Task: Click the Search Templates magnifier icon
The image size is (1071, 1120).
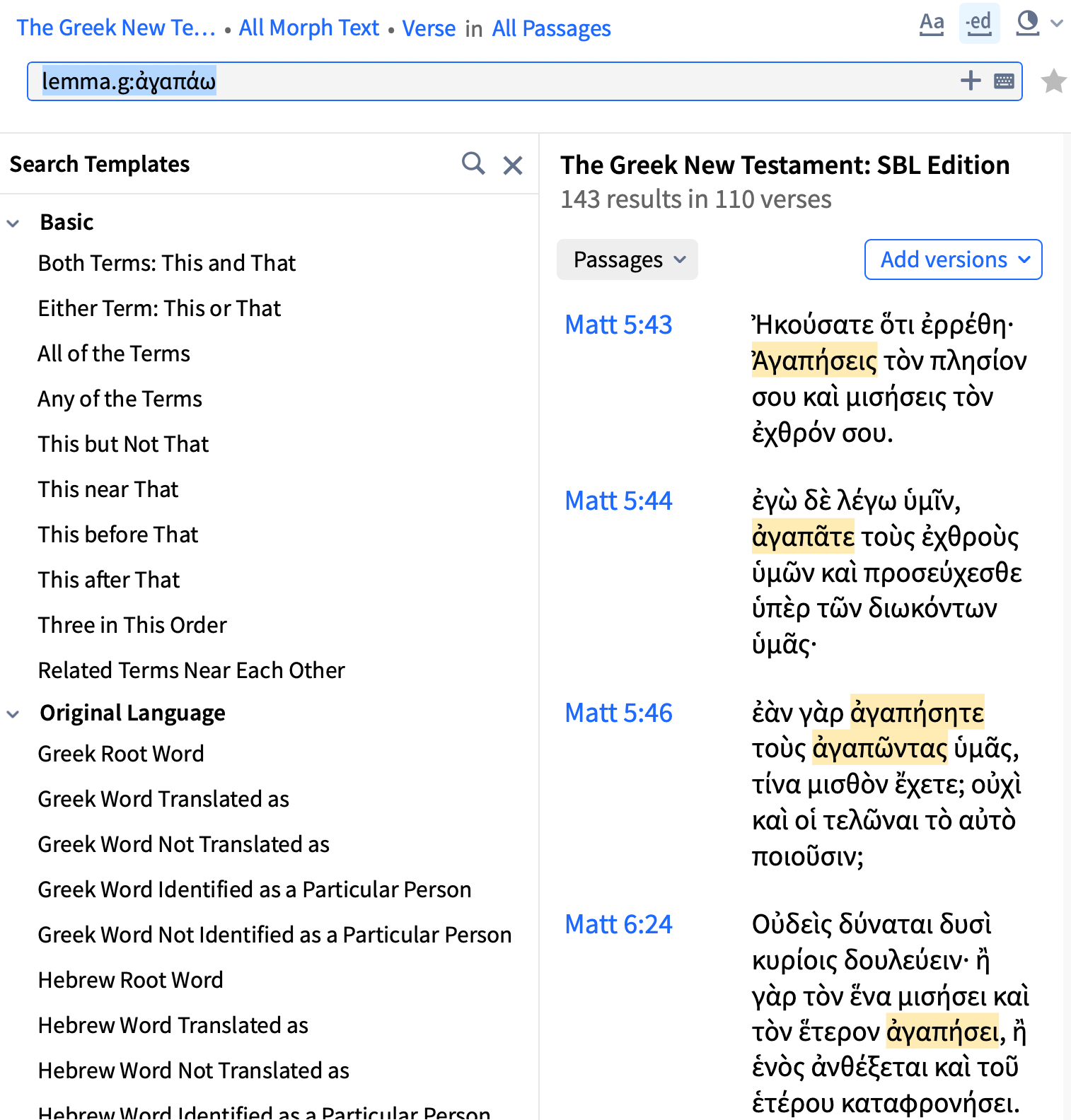Action: coord(473,163)
